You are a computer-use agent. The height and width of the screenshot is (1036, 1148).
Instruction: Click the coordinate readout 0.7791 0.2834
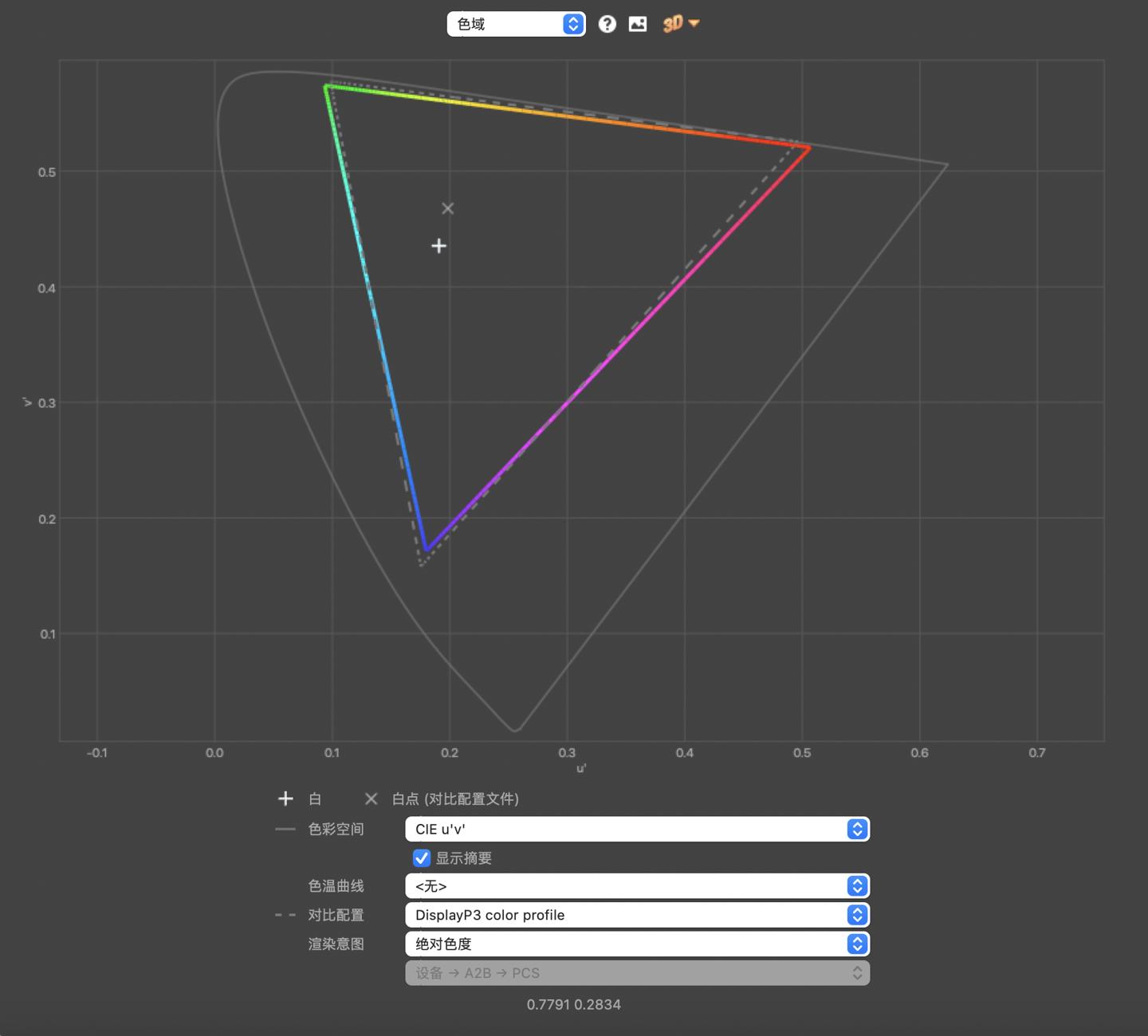coord(573,1004)
